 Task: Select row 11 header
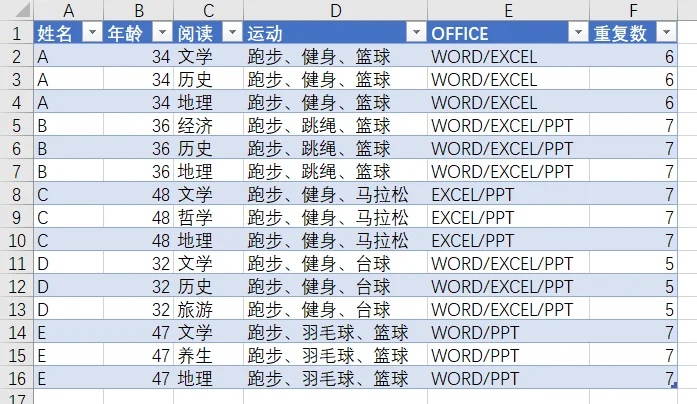[x=16, y=263]
